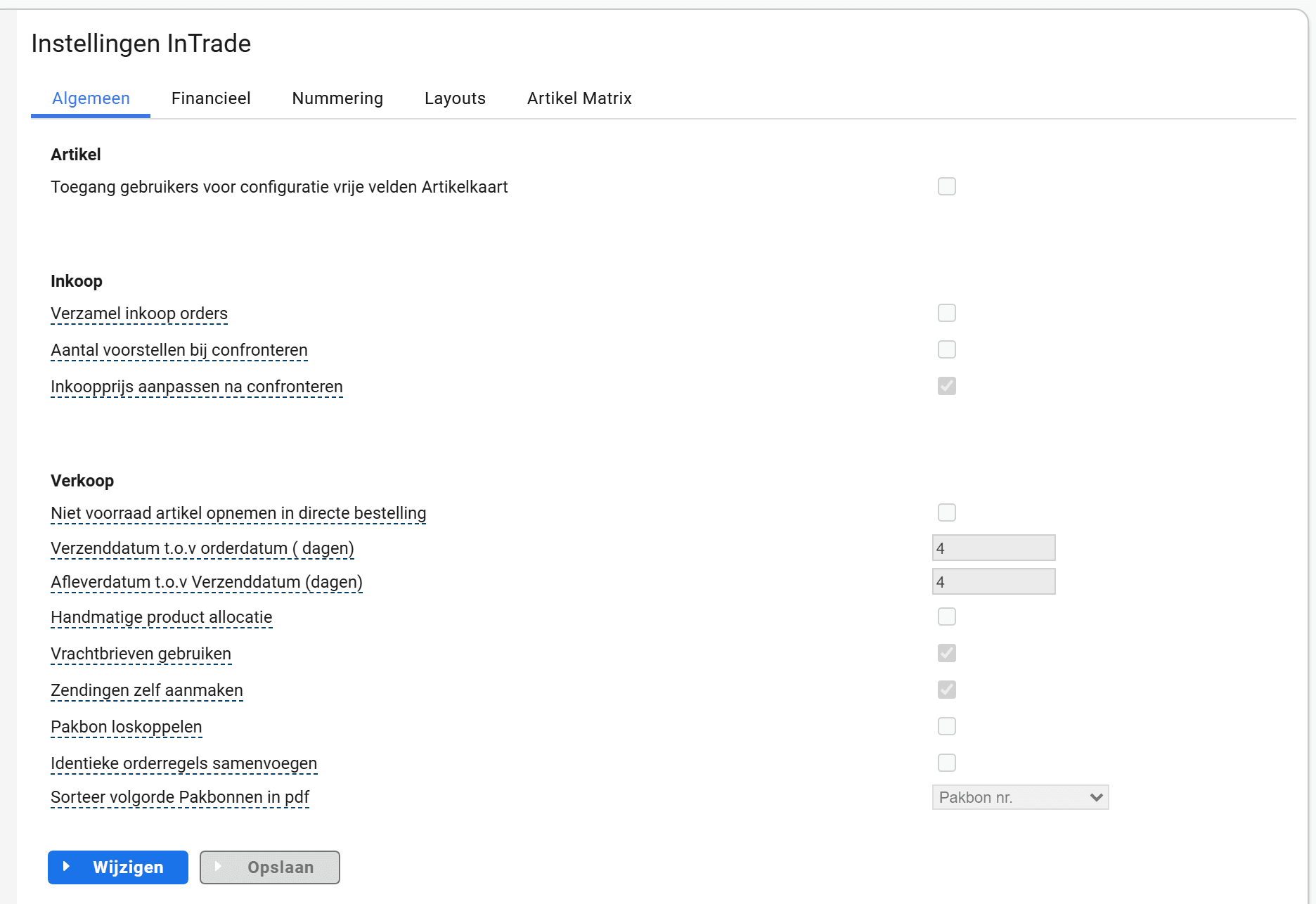
Task: Tick Aantal voorstellen bij confronteren checkbox
Action: [947, 349]
